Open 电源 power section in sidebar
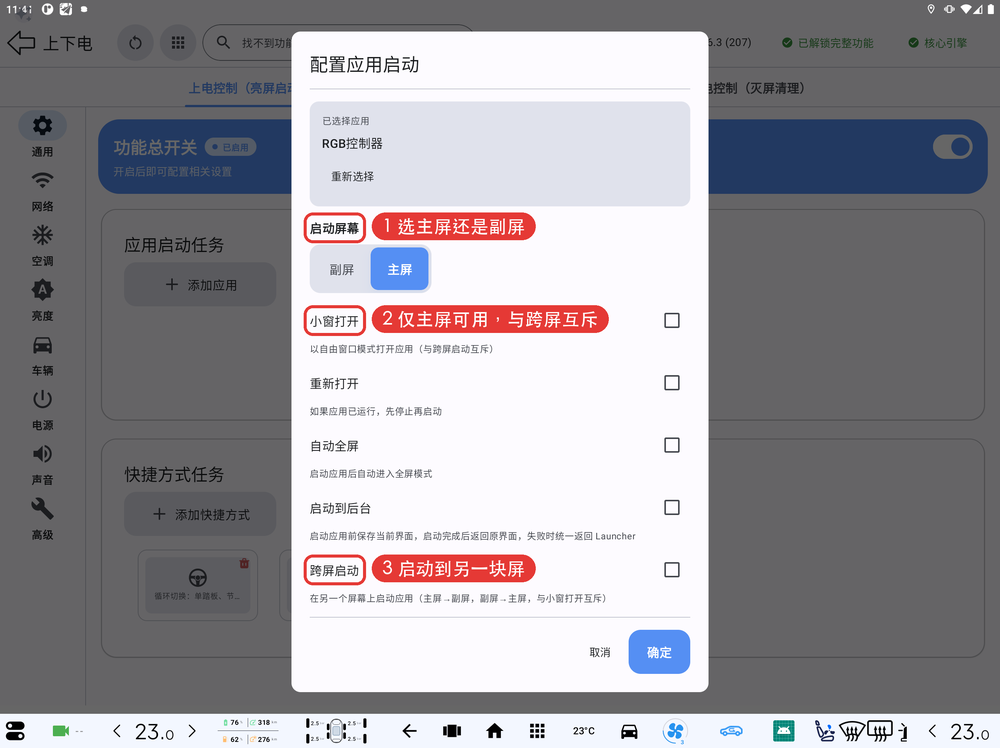Screen dimensions: 1000x748 tap(42, 409)
